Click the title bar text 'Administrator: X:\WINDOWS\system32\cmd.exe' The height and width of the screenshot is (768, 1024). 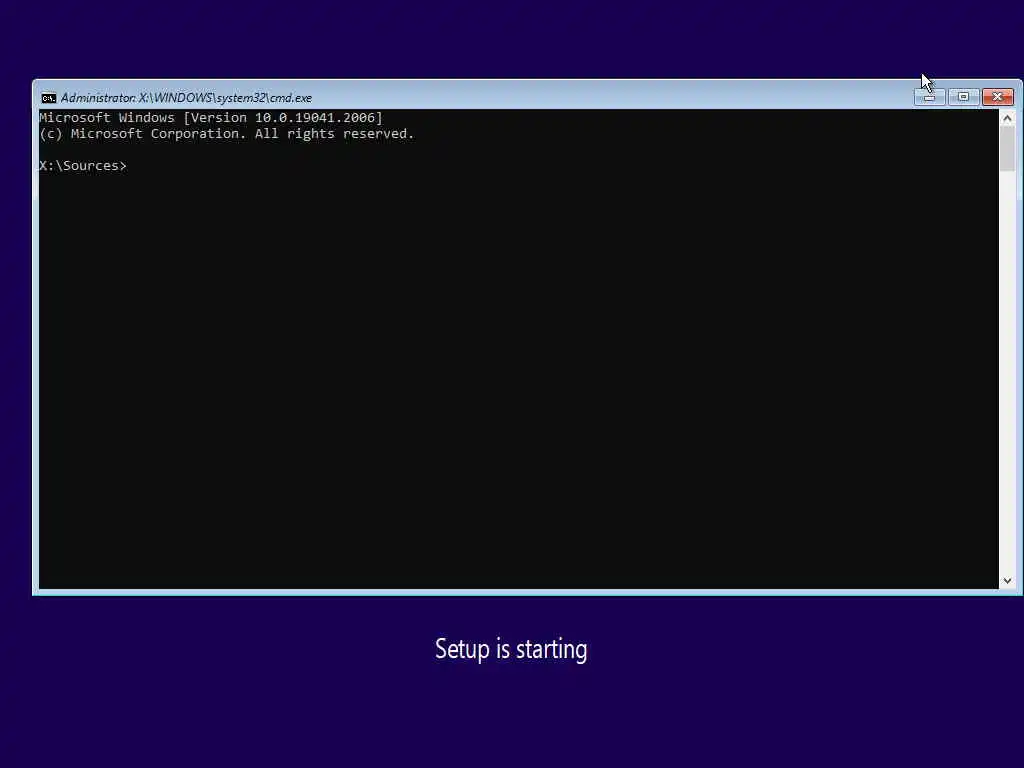[x=186, y=98]
